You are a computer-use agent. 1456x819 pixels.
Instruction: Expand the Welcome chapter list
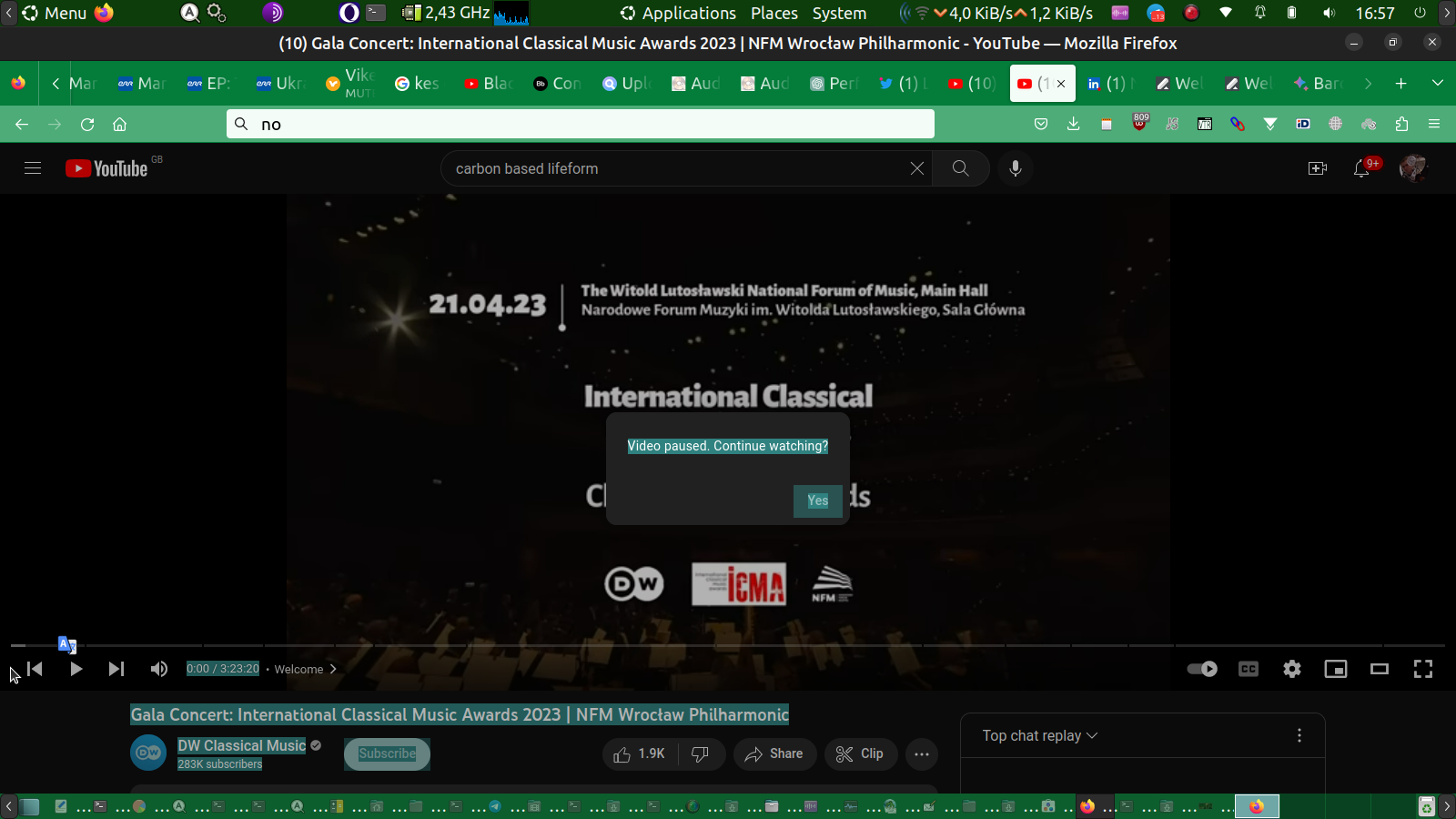(x=306, y=669)
